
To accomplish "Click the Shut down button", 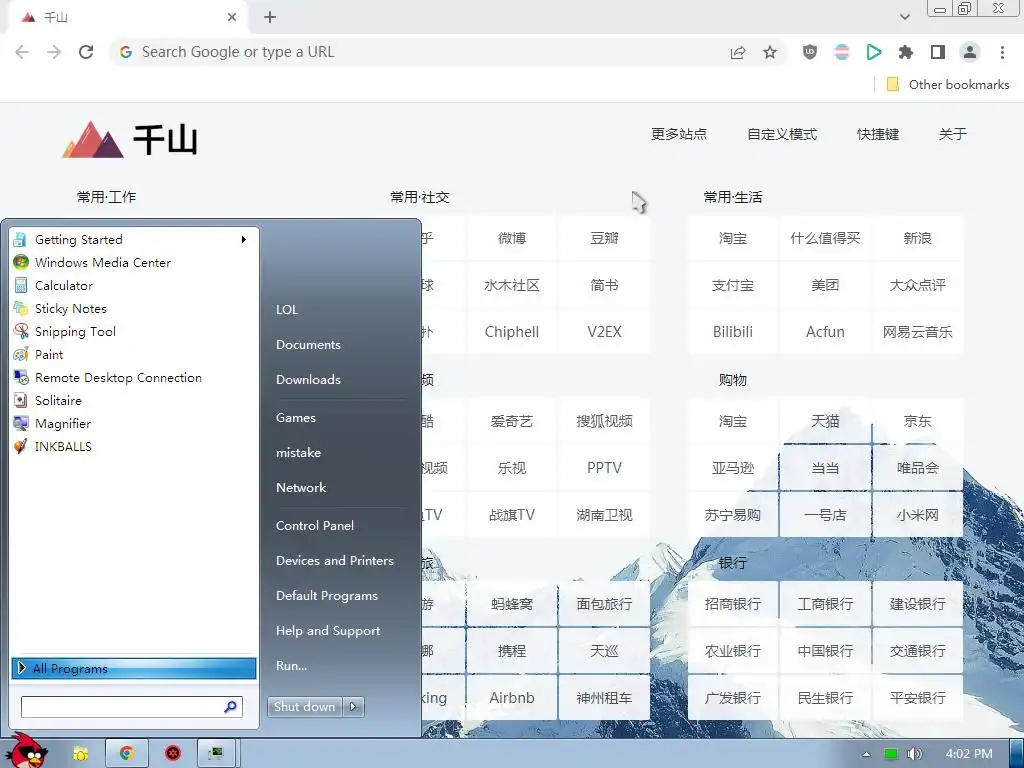I will tap(304, 707).
